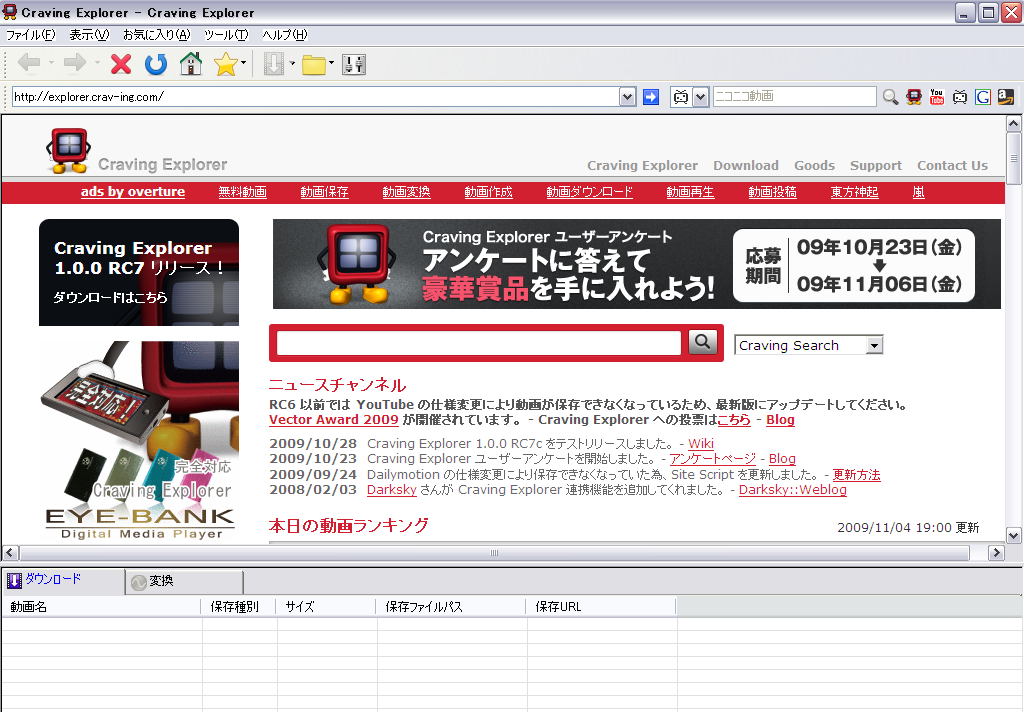
Task: Select the ダウンロード tab
Action: (x=63, y=580)
